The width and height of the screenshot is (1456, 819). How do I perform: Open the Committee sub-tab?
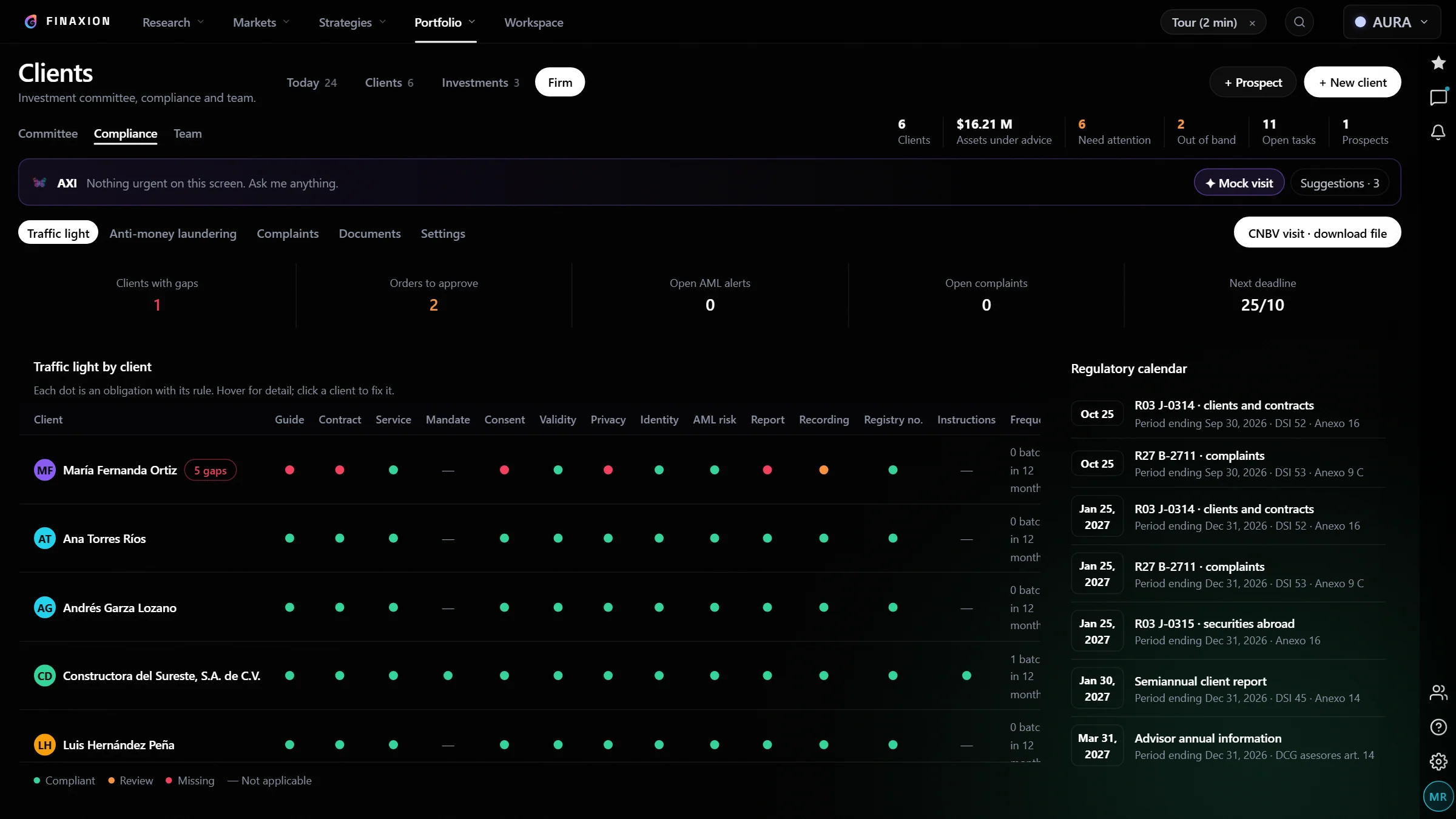coord(48,133)
